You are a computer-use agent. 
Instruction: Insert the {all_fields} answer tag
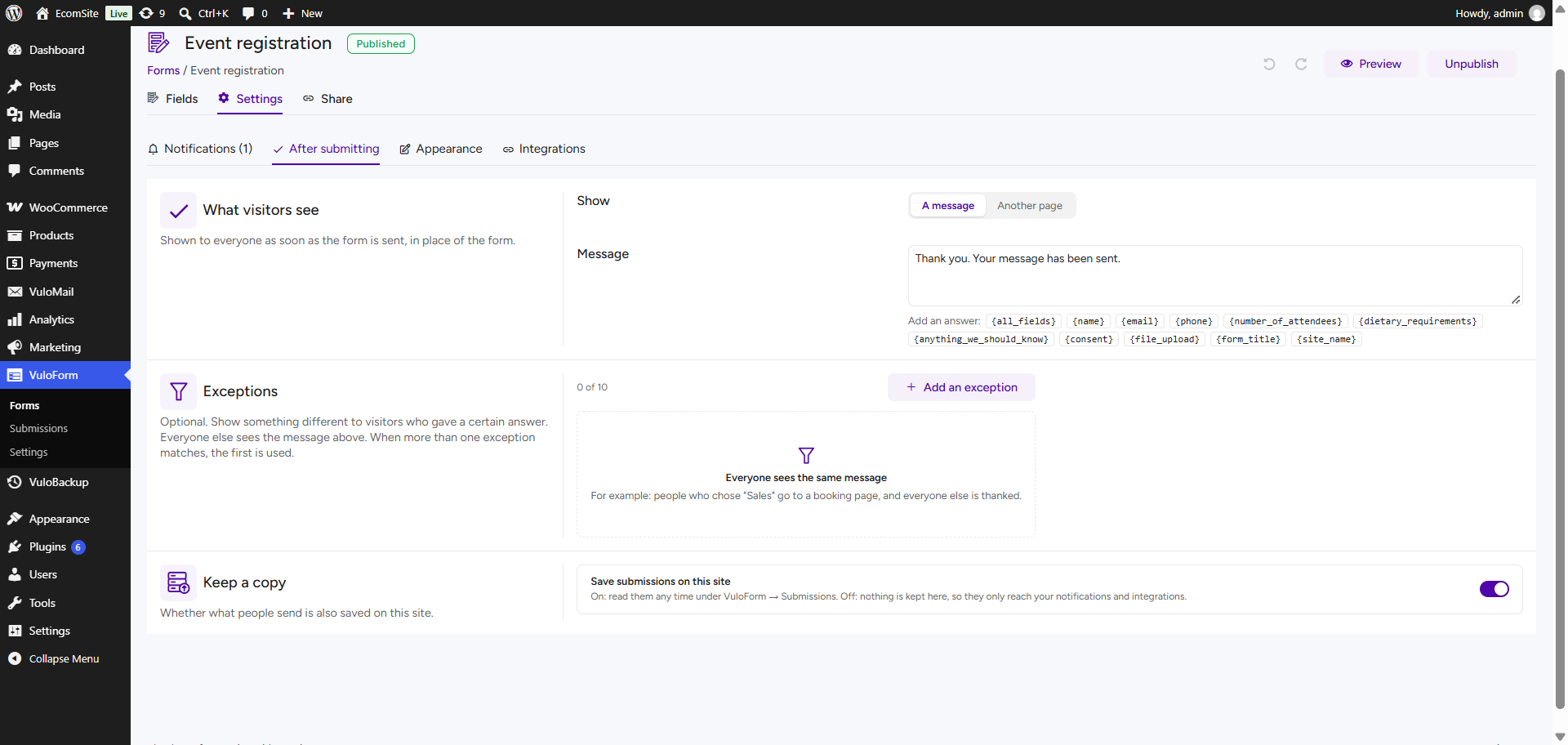pos(1023,321)
